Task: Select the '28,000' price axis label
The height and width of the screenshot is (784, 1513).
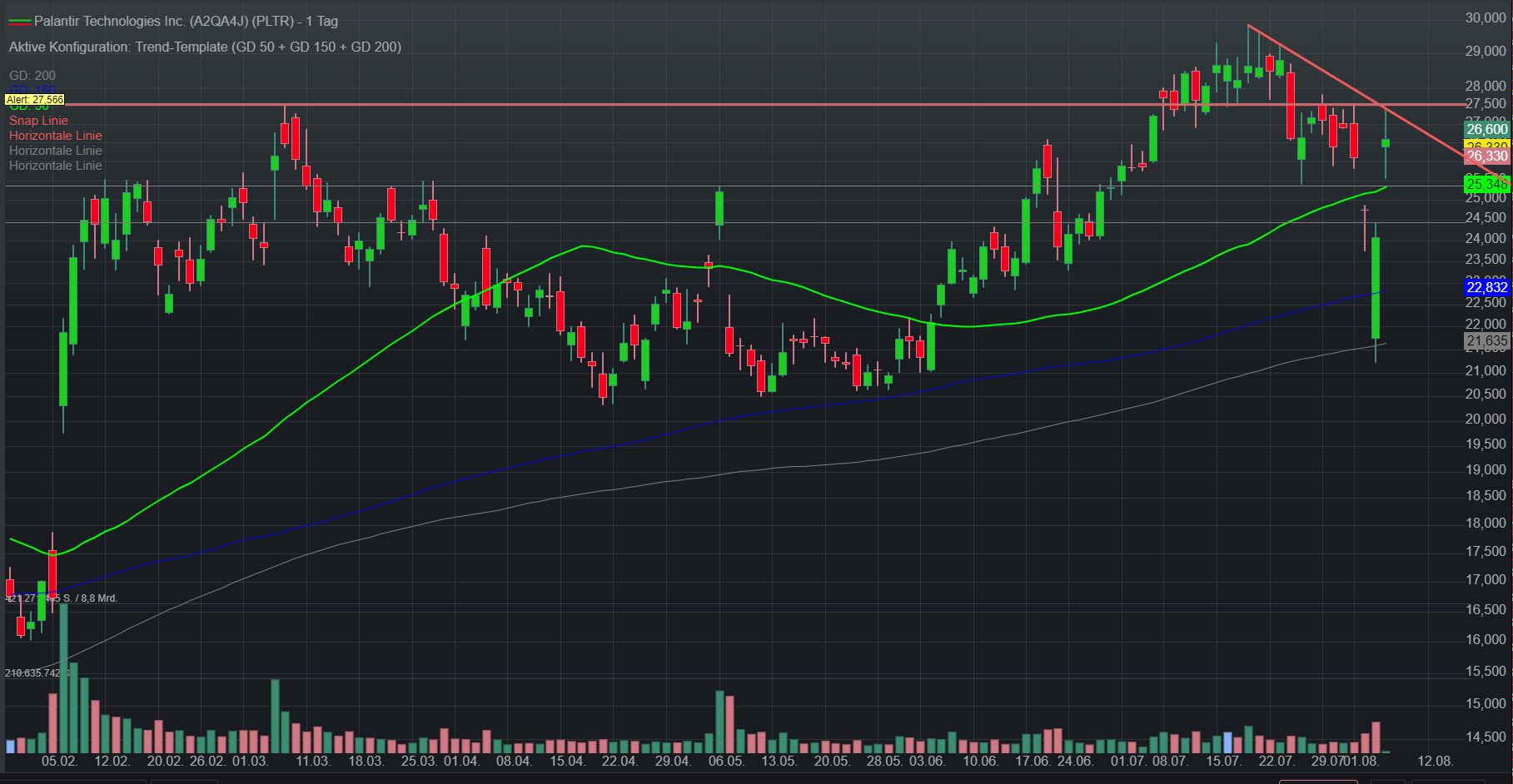Action: 1486,86
